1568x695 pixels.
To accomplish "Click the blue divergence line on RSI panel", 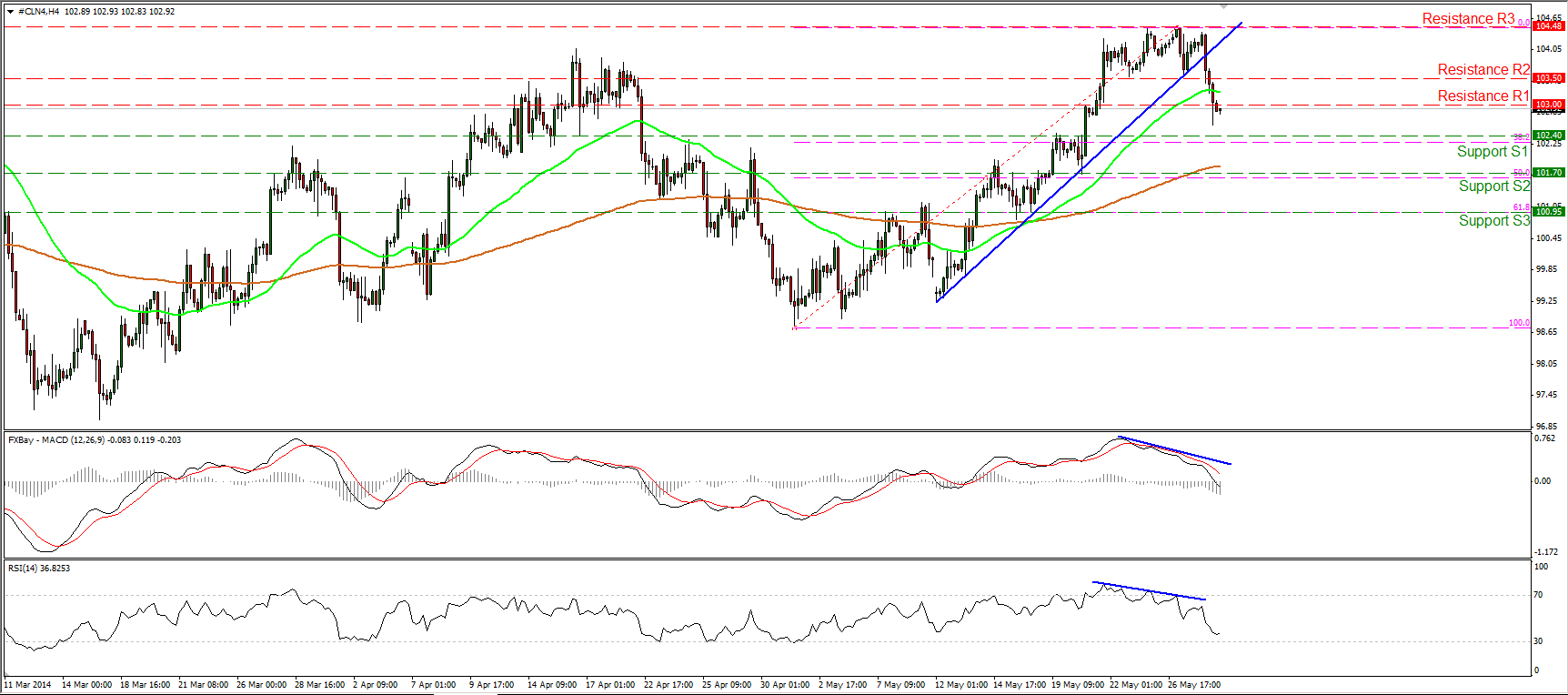I will coord(1150,590).
